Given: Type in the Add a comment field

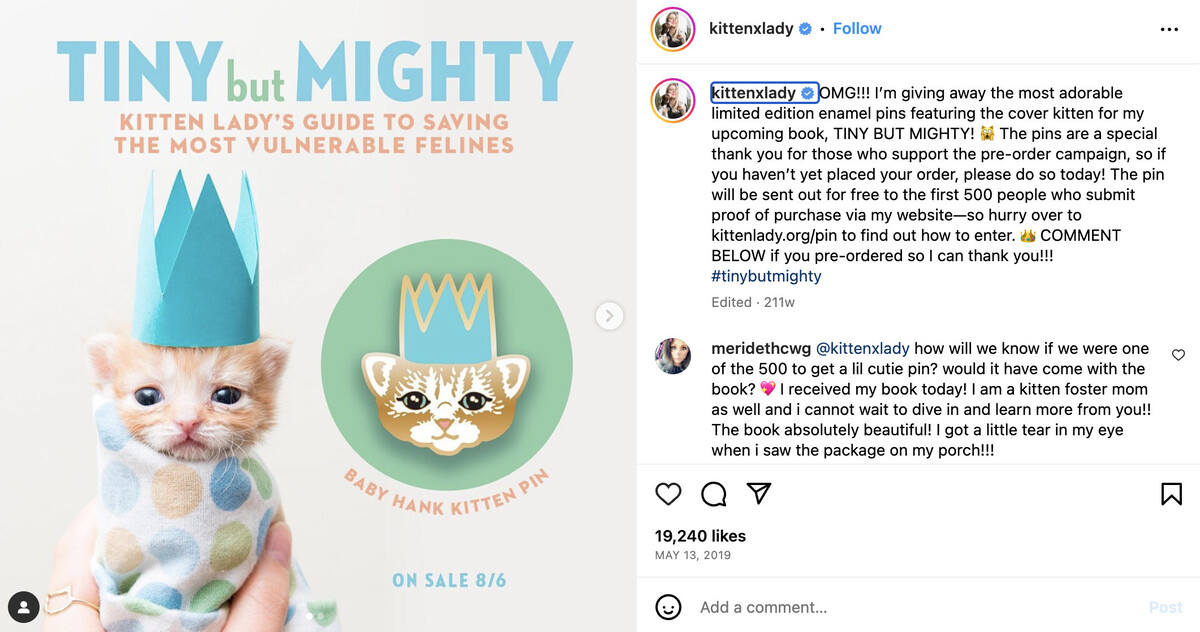Looking at the screenshot, I should (x=900, y=607).
